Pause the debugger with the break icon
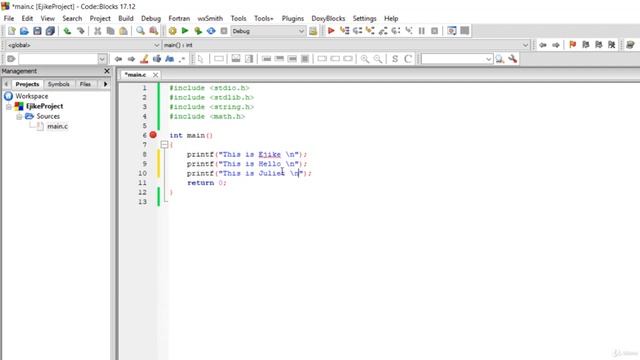The height and width of the screenshot is (360, 640). coord(422,31)
